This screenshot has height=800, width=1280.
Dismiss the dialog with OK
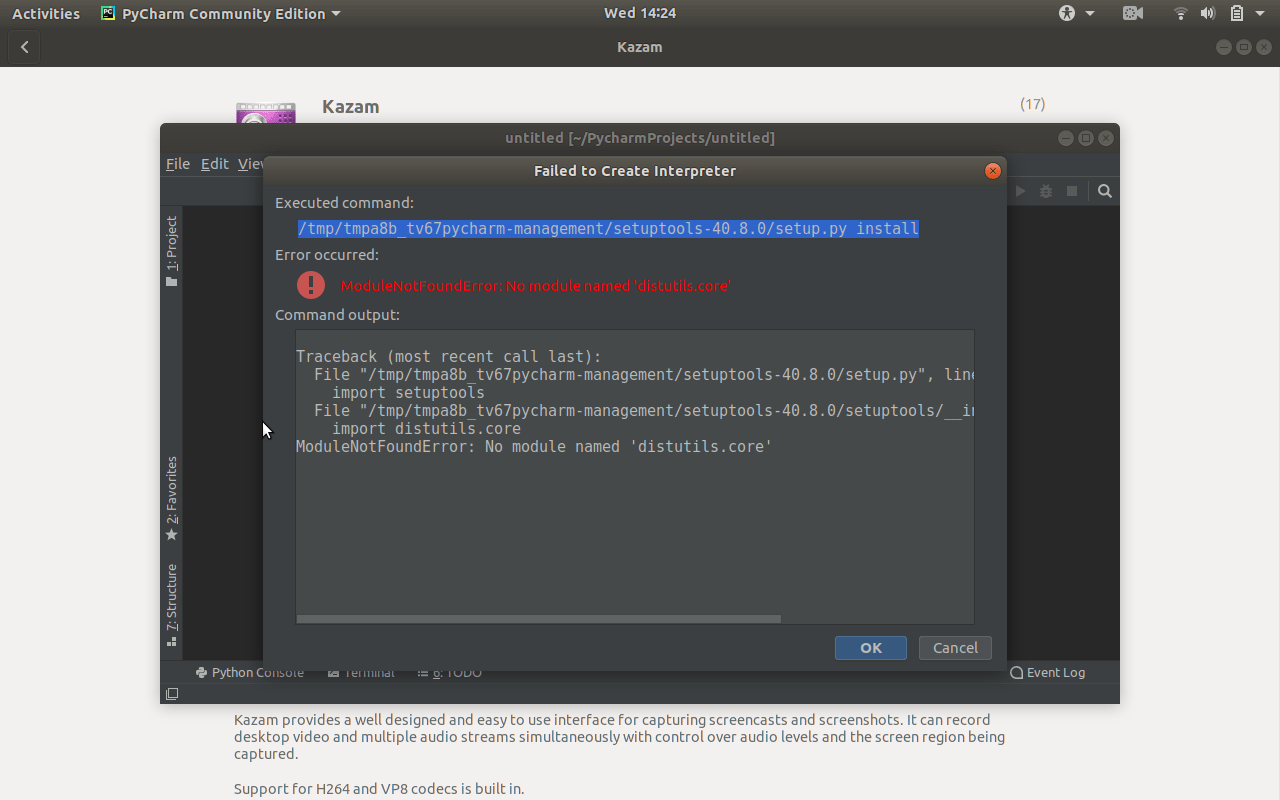point(870,647)
